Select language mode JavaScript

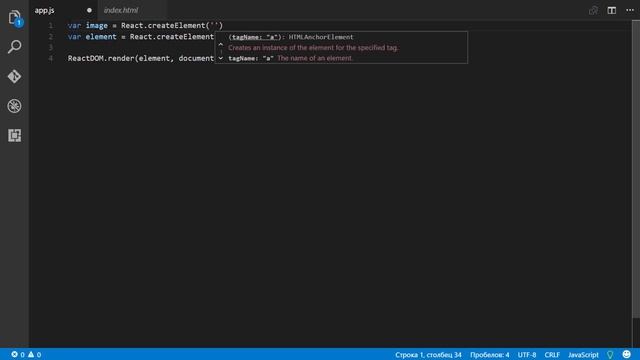583,355
